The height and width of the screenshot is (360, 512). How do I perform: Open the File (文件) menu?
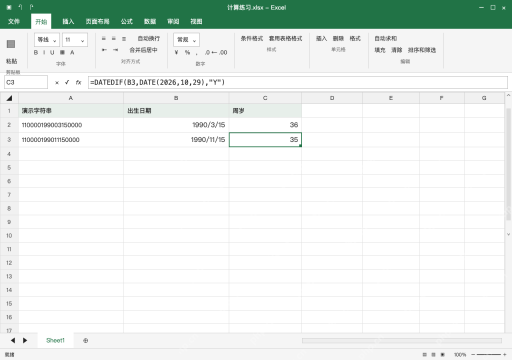point(14,22)
